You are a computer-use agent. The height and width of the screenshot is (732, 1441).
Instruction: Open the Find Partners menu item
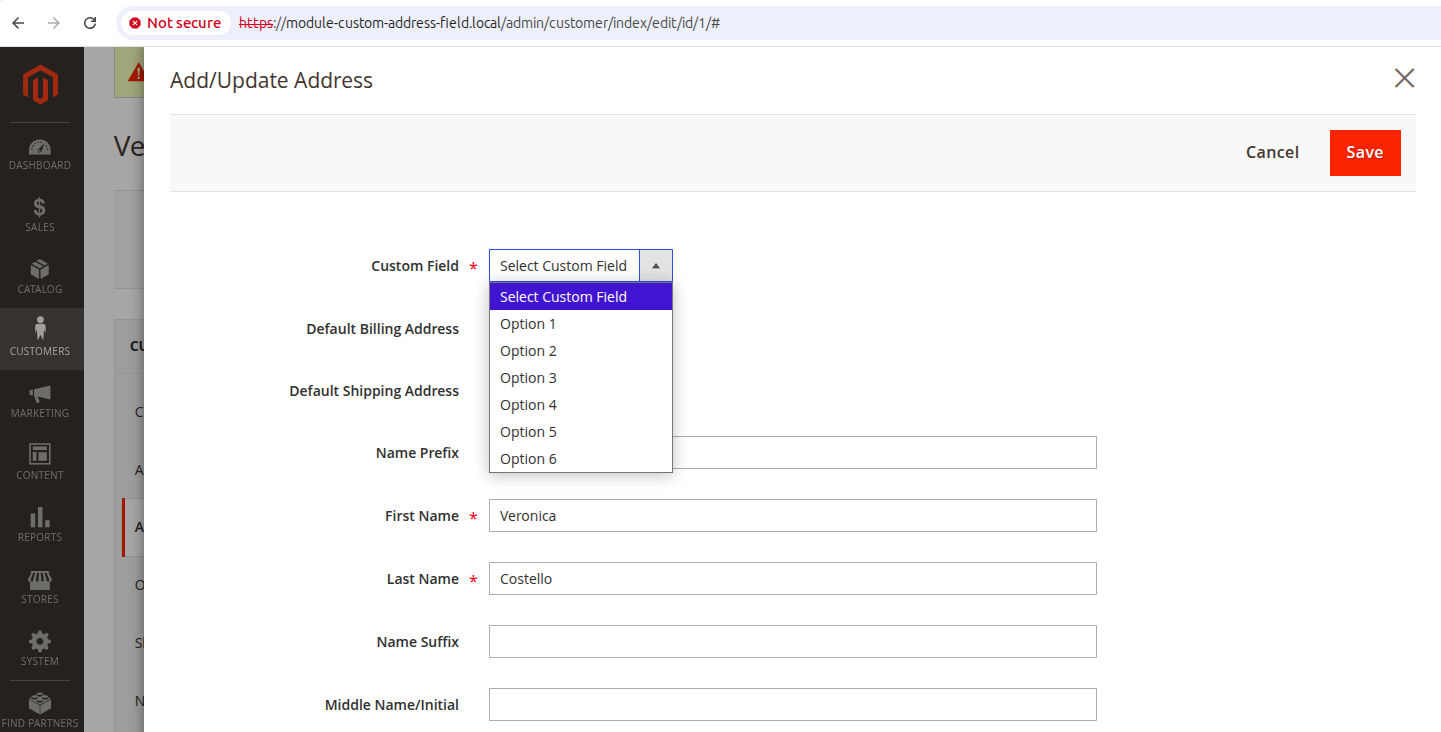(40, 709)
